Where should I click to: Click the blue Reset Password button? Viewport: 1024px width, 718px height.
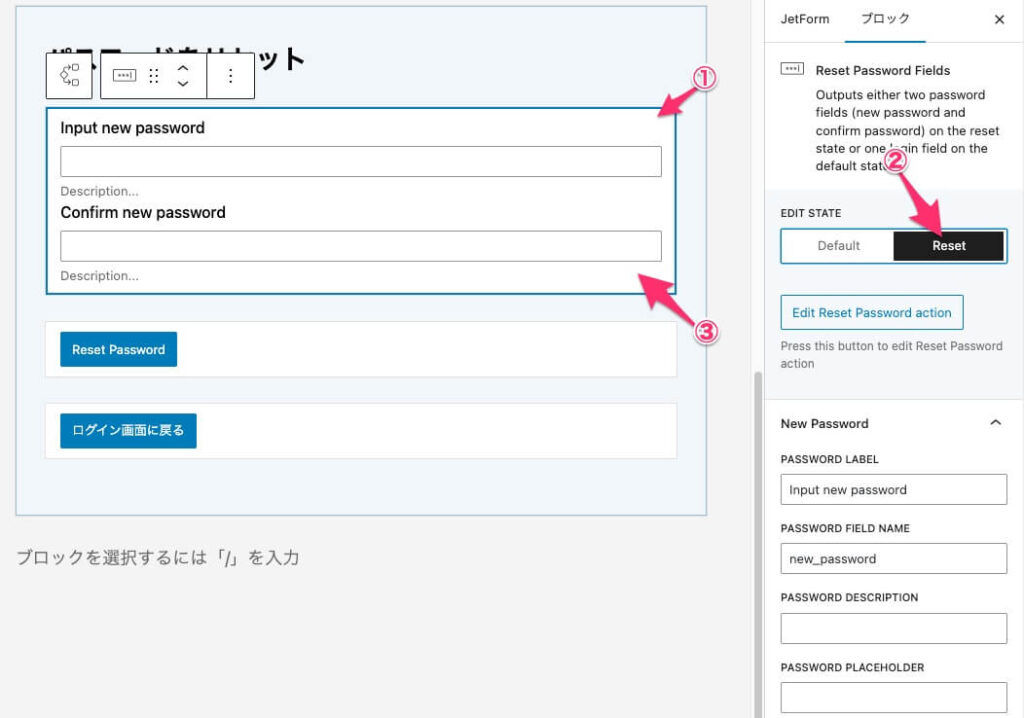click(x=118, y=350)
